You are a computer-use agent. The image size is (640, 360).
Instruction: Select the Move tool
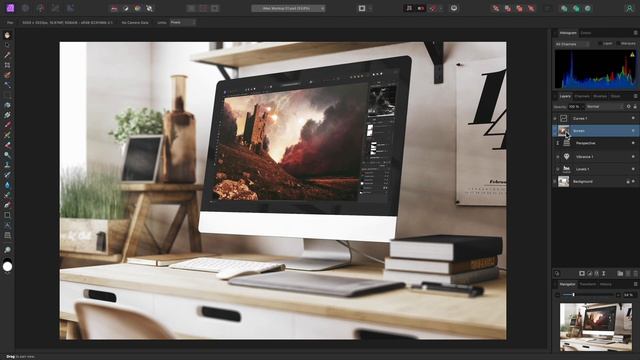point(7,45)
